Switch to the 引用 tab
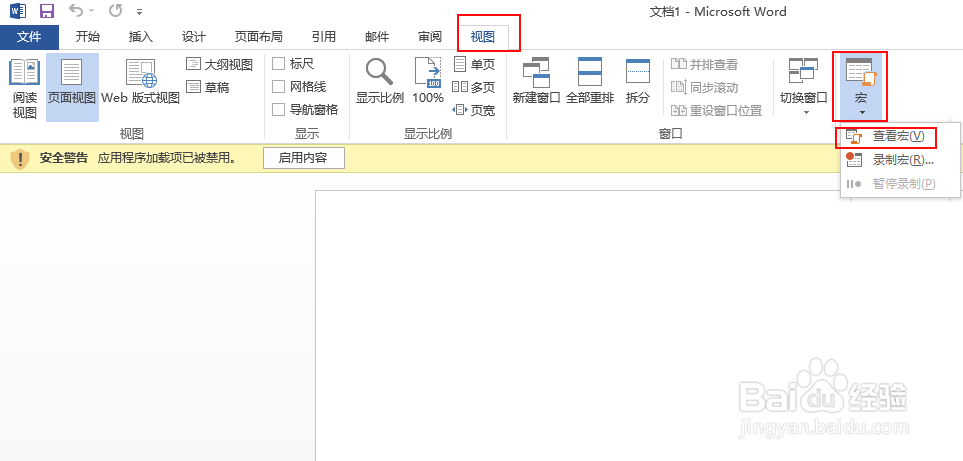 pos(324,37)
